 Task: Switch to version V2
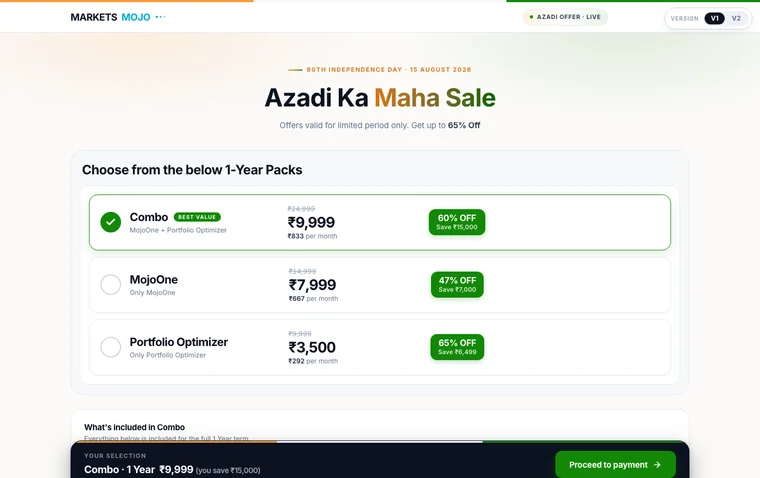point(736,18)
